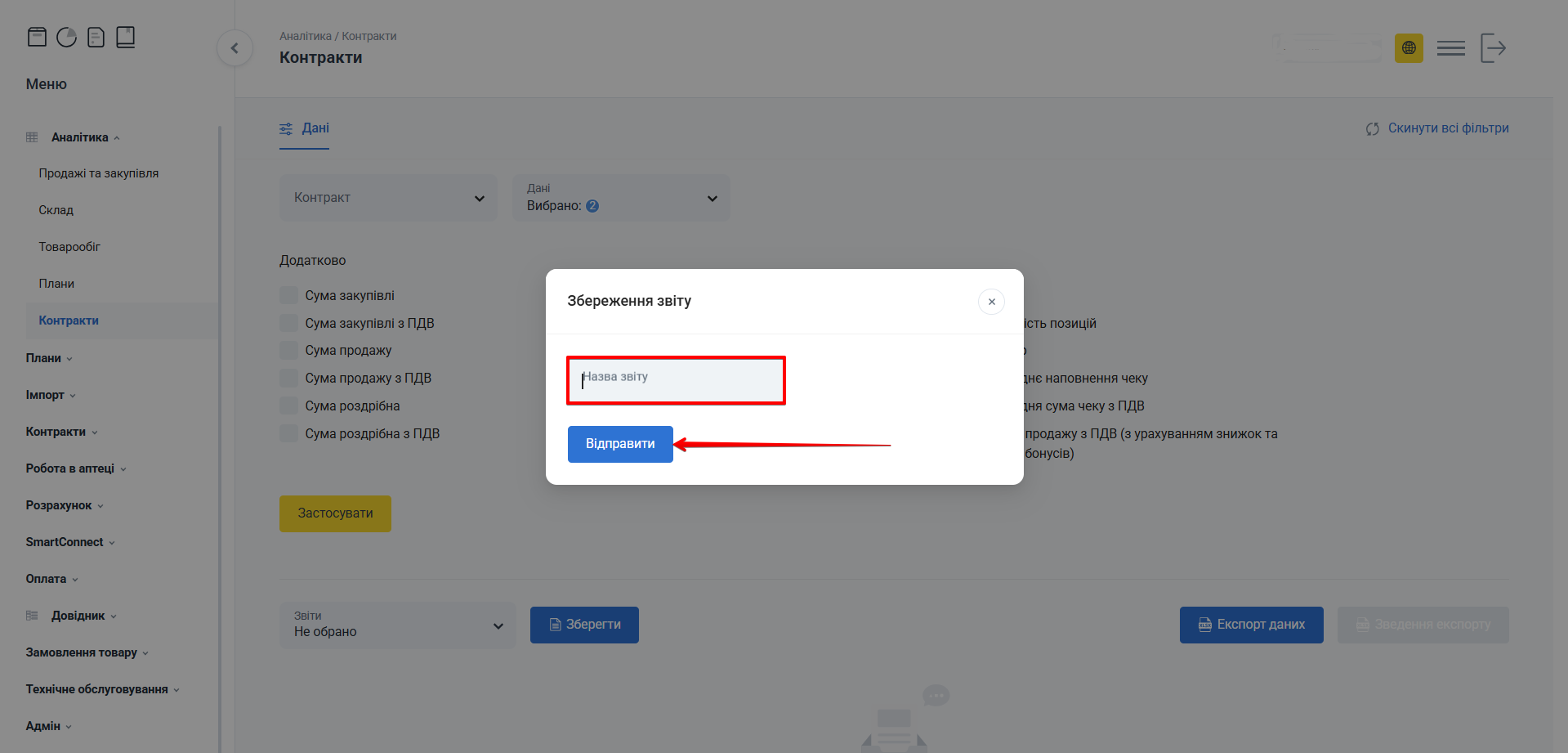Open Продажі та закупівля menu item
The image size is (1568, 753).
click(x=99, y=173)
